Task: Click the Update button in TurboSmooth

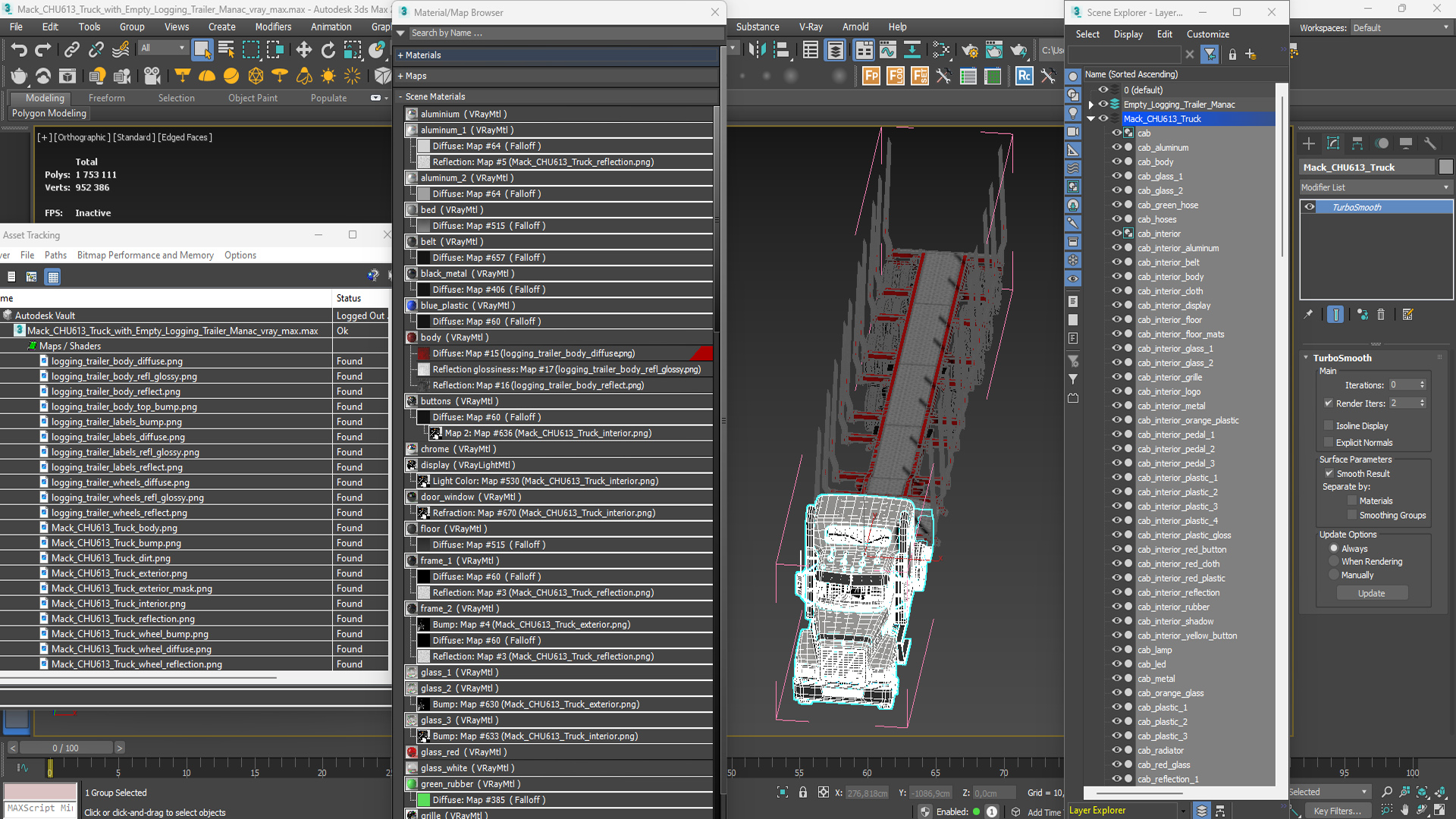Action: [1371, 593]
